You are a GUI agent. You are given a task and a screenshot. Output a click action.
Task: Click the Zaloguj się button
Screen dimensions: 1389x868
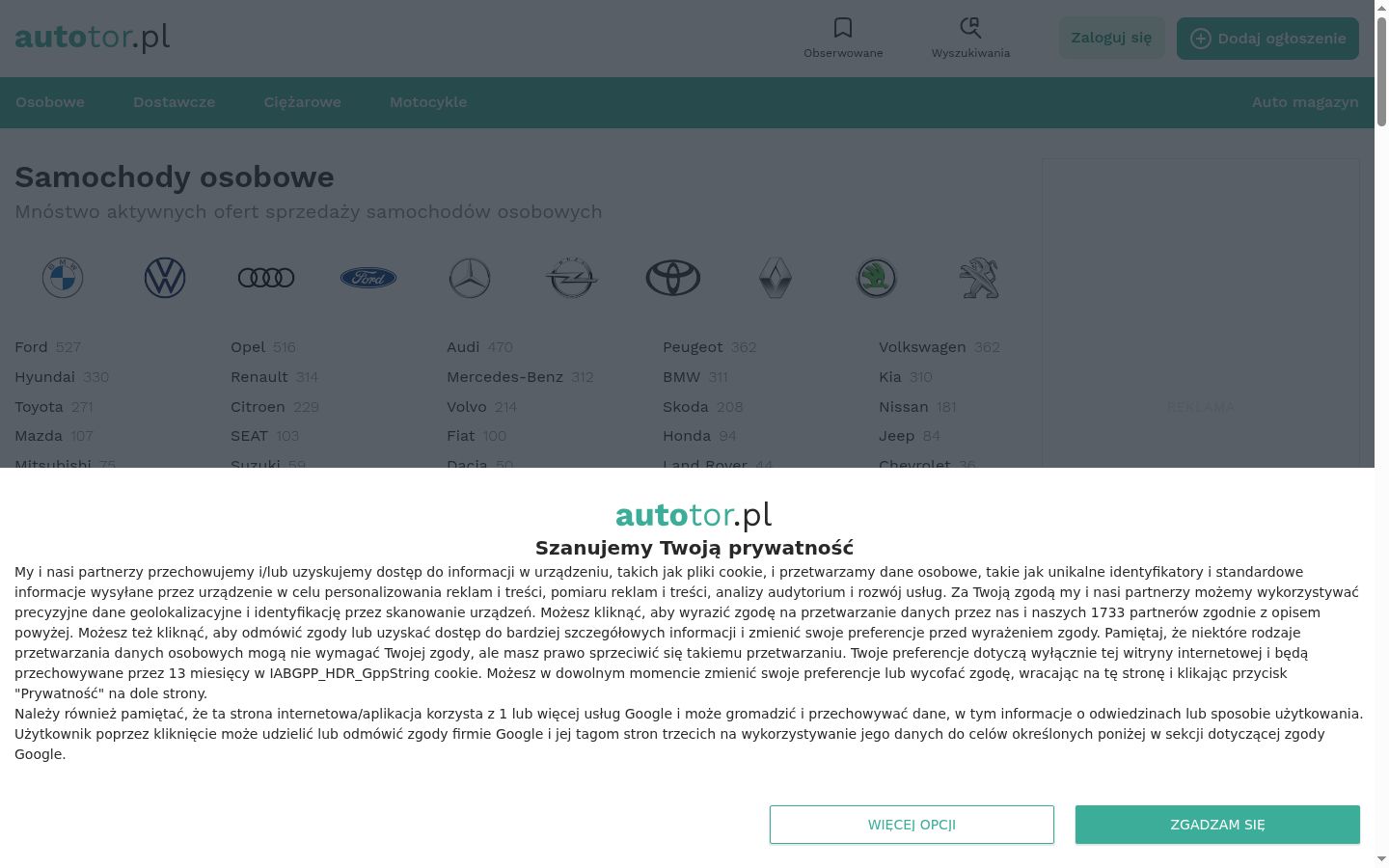pyautogui.click(x=1111, y=38)
